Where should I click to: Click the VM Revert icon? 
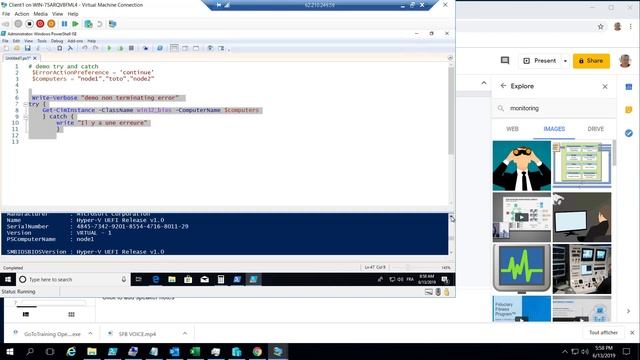[x=99, y=24]
